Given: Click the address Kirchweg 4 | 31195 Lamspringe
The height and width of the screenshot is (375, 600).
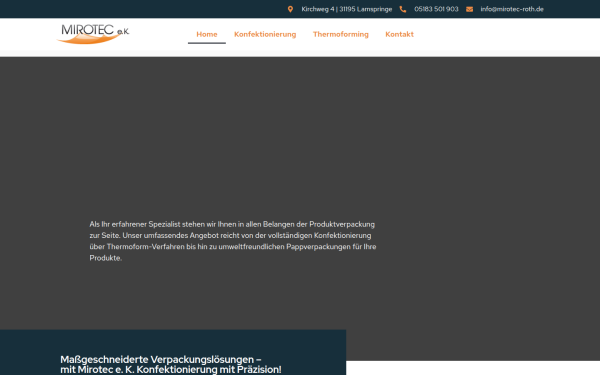Looking at the screenshot, I should pyautogui.click(x=347, y=9).
